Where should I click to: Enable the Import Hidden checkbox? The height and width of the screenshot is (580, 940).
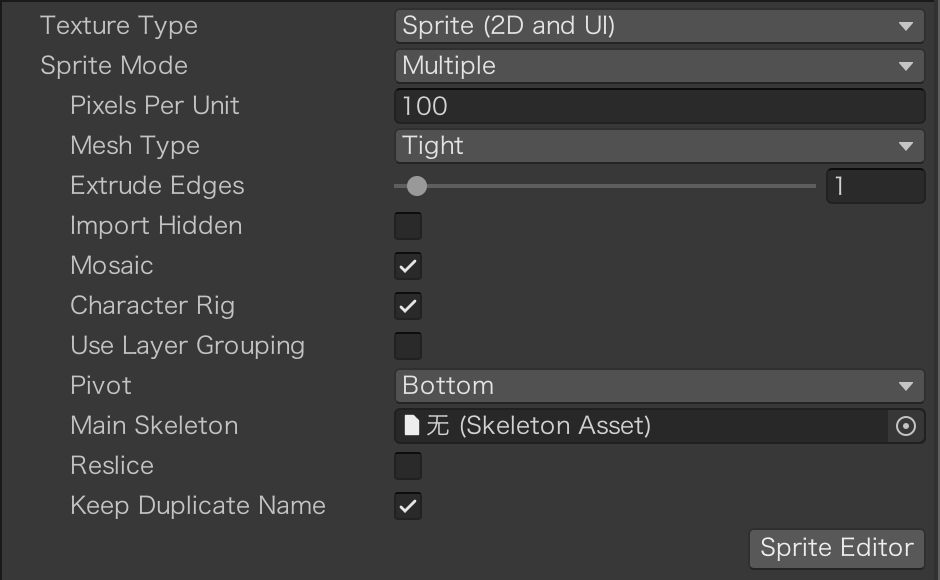(x=408, y=226)
